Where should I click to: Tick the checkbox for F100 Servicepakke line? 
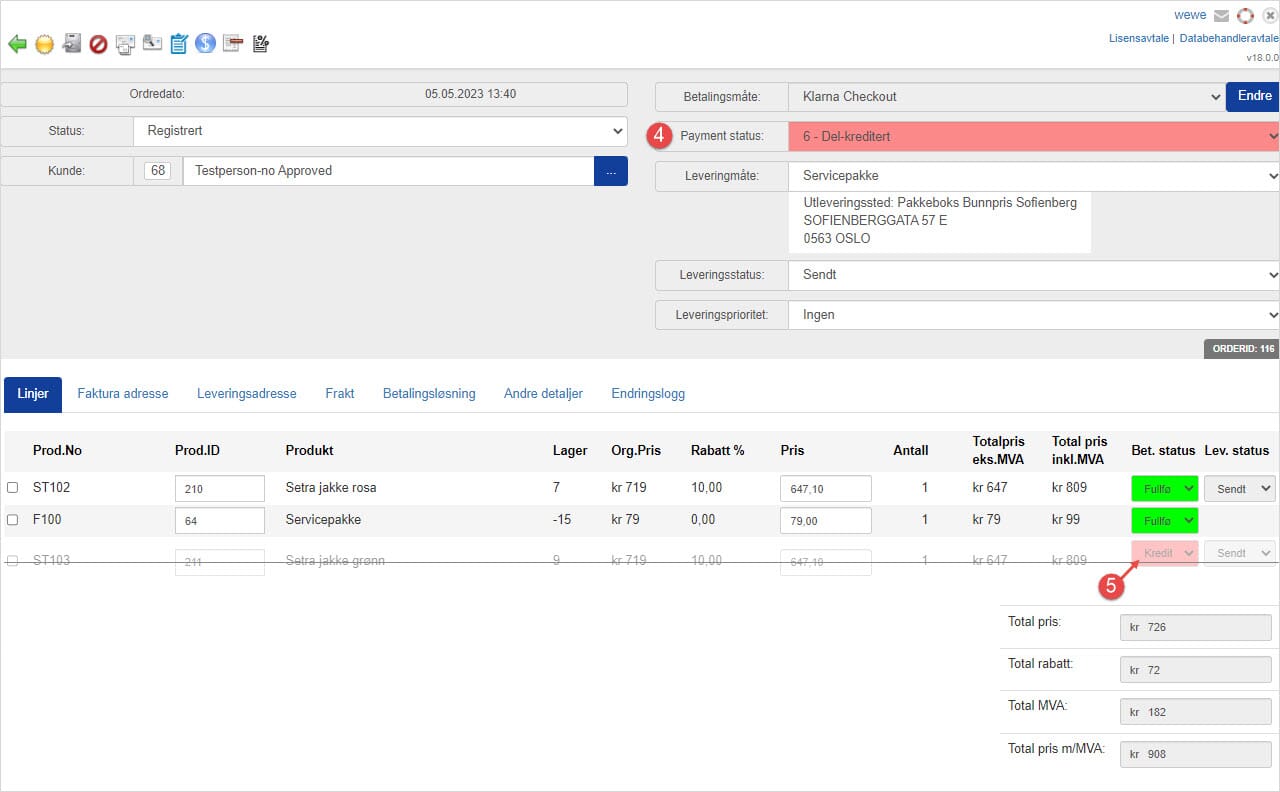pyautogui.click(x=13, y=520)
